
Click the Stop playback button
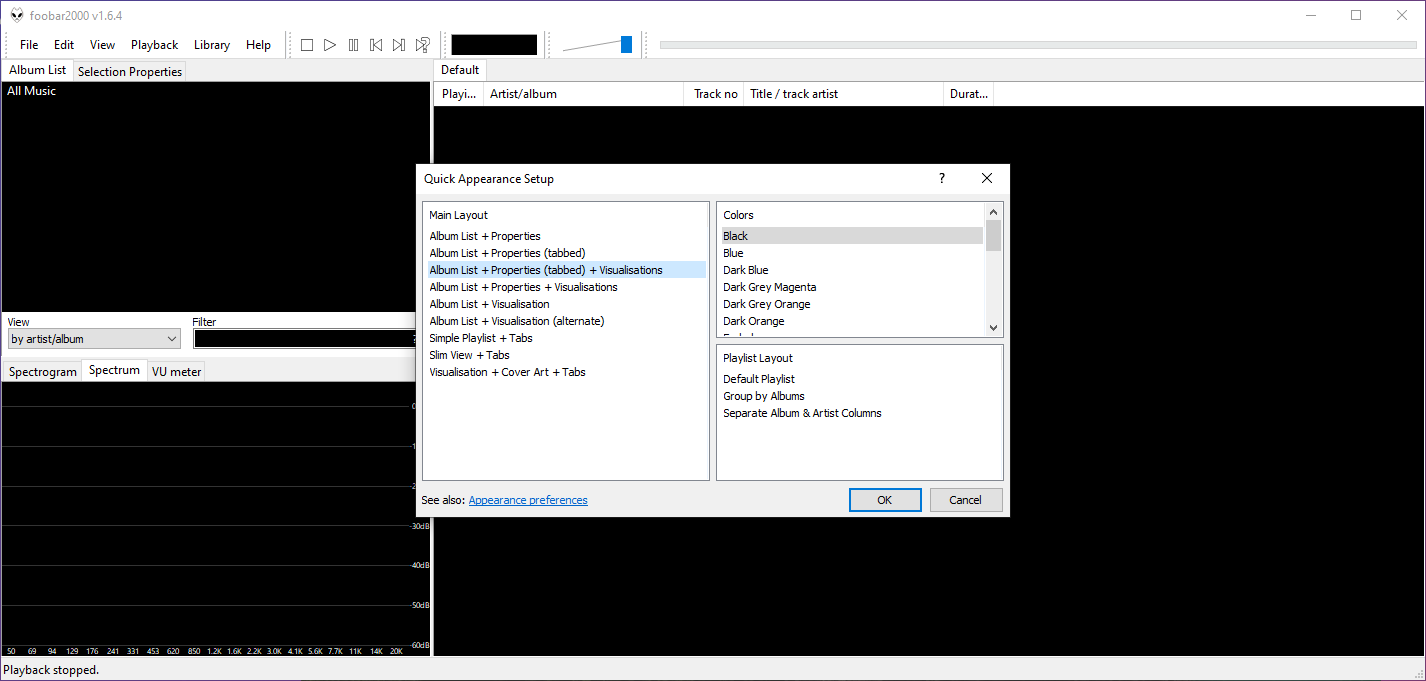coord(307,45)
